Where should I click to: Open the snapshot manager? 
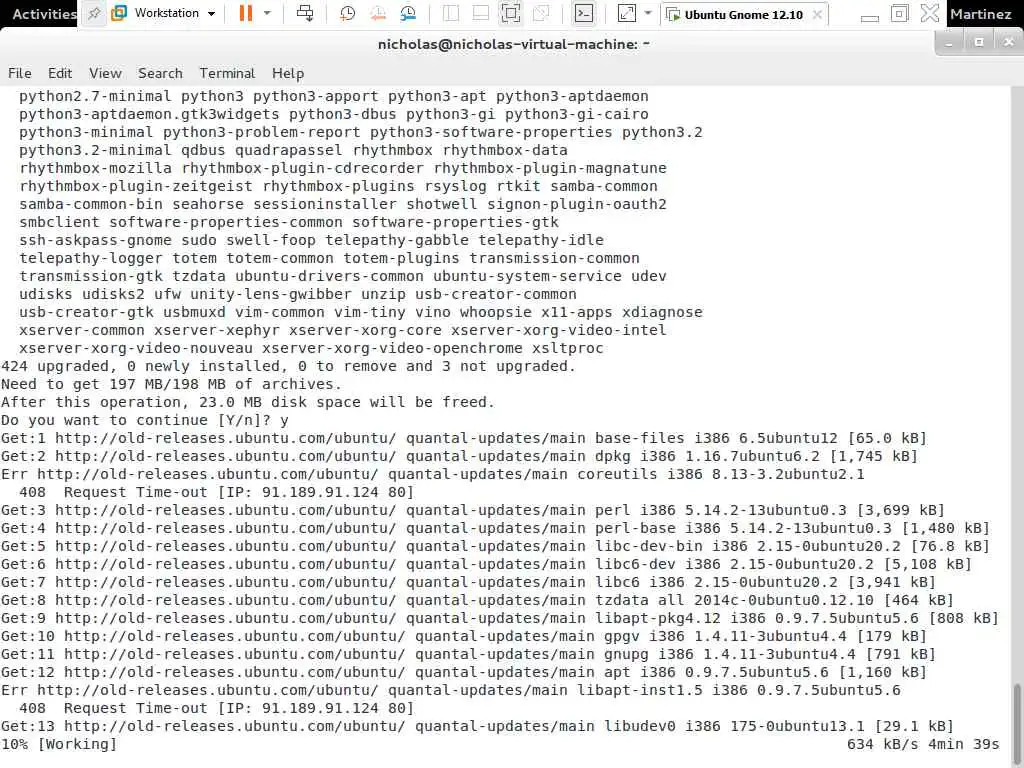pyautogui.click(x=408, y=13)
